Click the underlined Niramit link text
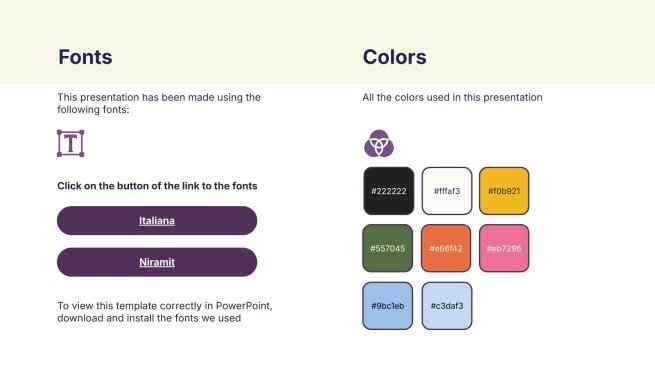Viewport: 655px width, 368px height. [157, 262]
